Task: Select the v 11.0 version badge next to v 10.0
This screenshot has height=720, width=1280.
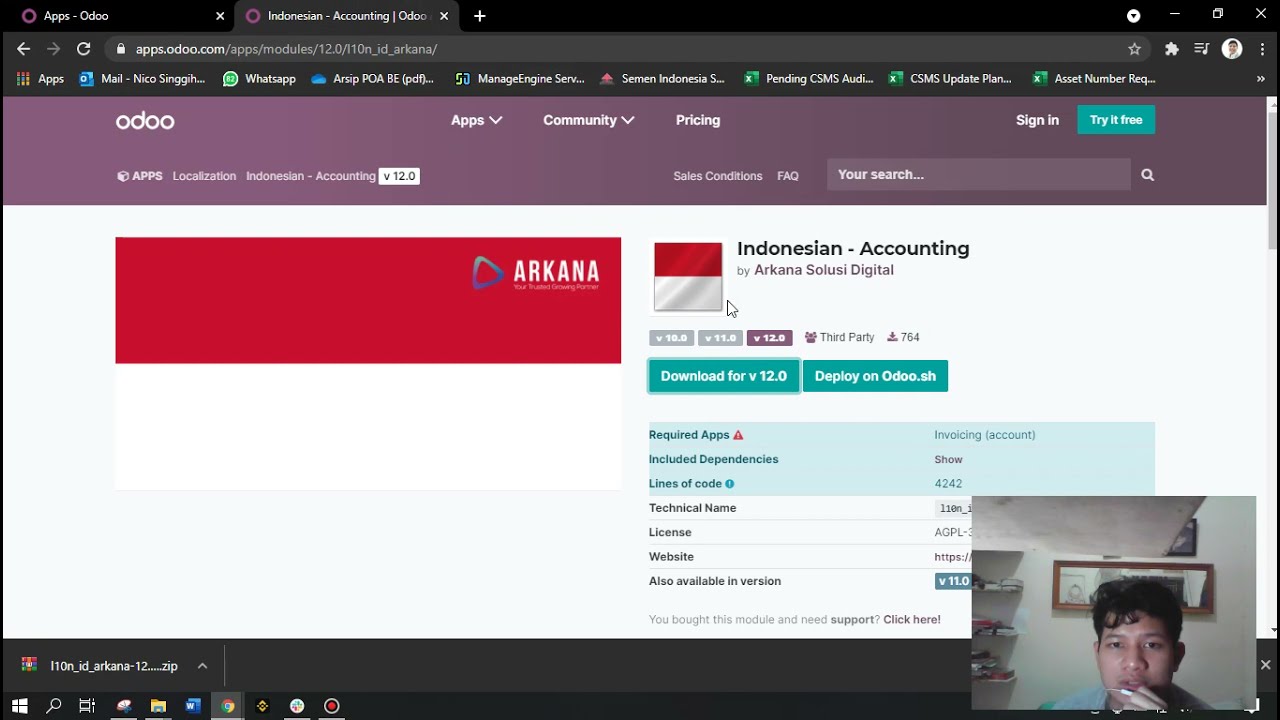Action: (720, 338)
